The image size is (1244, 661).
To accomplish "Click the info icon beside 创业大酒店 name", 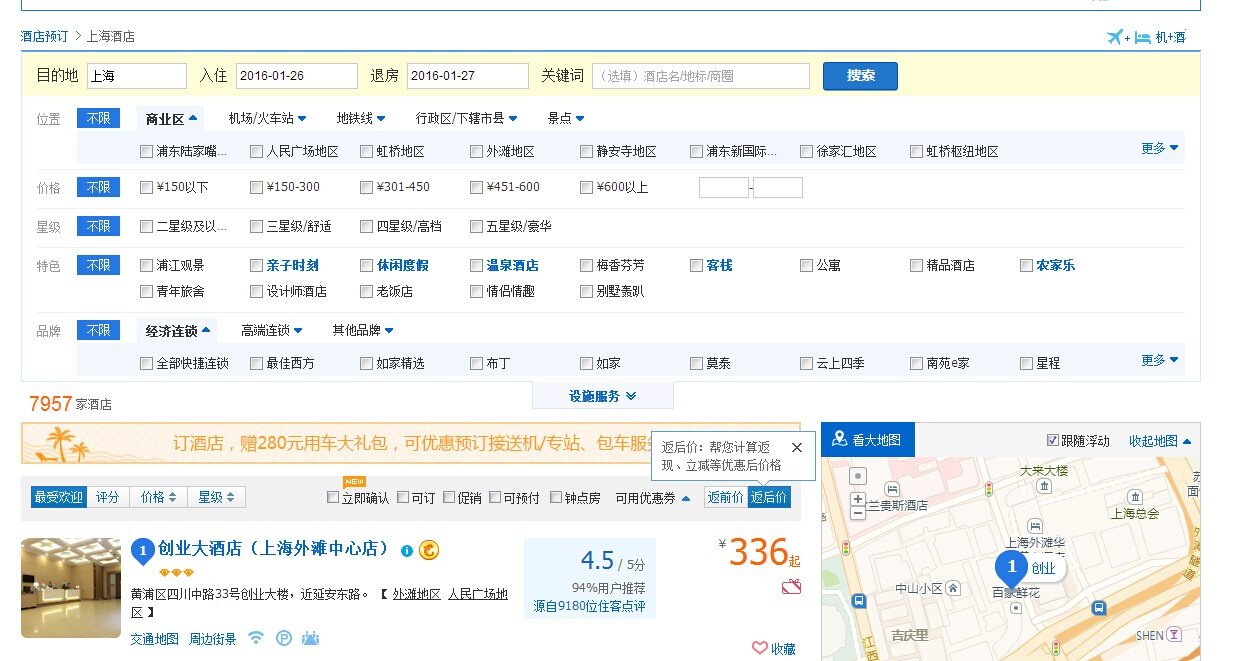I will [407, 550].
